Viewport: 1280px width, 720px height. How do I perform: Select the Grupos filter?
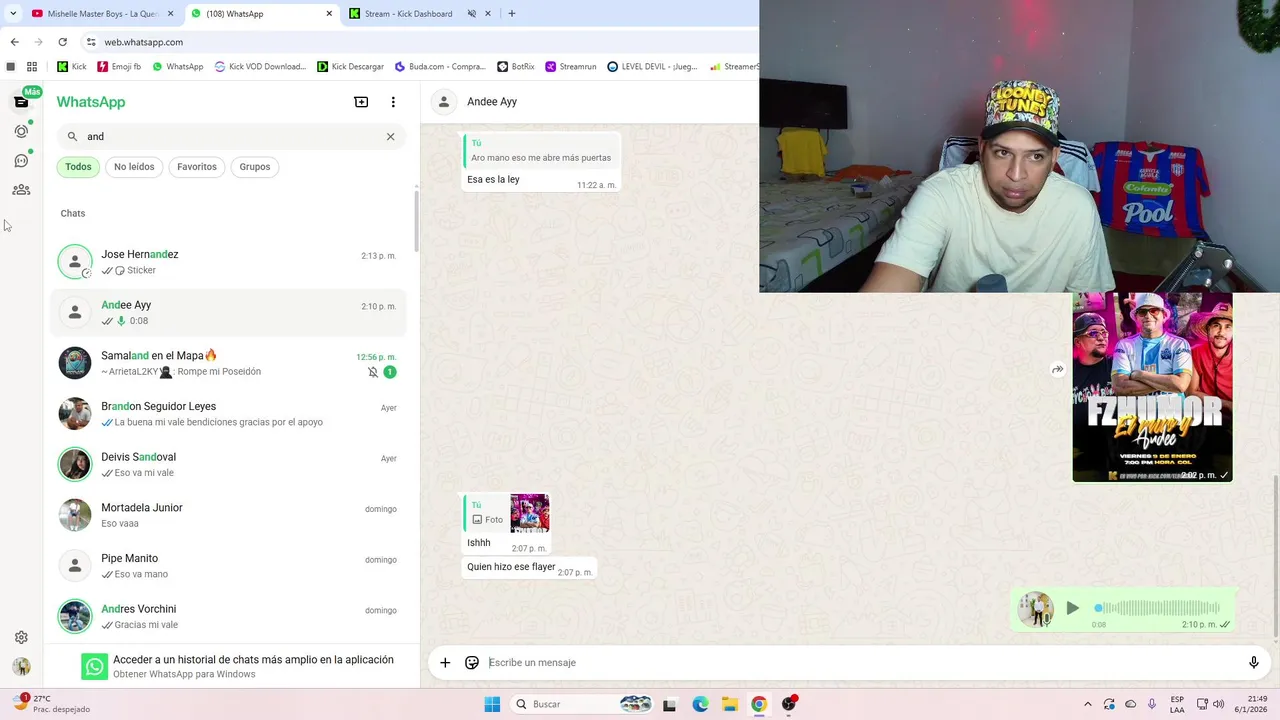[254, 167]
